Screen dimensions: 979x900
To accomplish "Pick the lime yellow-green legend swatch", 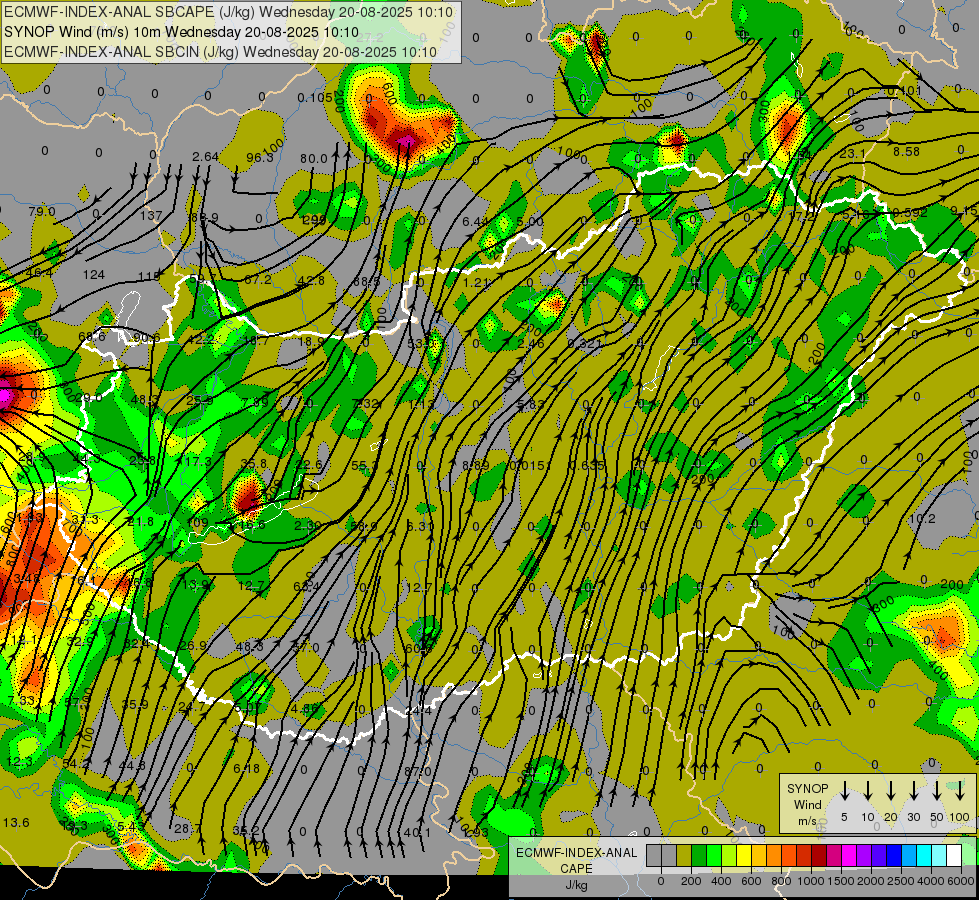I will 729,856.
